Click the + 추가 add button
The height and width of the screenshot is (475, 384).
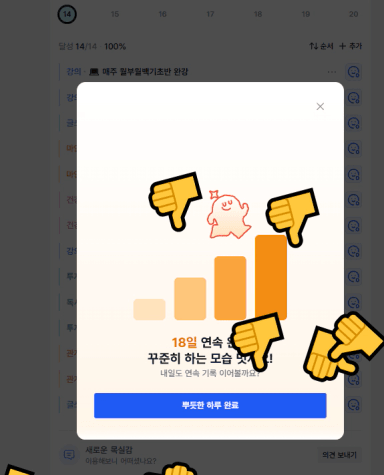pyautogui.click(x=350, y=46)
